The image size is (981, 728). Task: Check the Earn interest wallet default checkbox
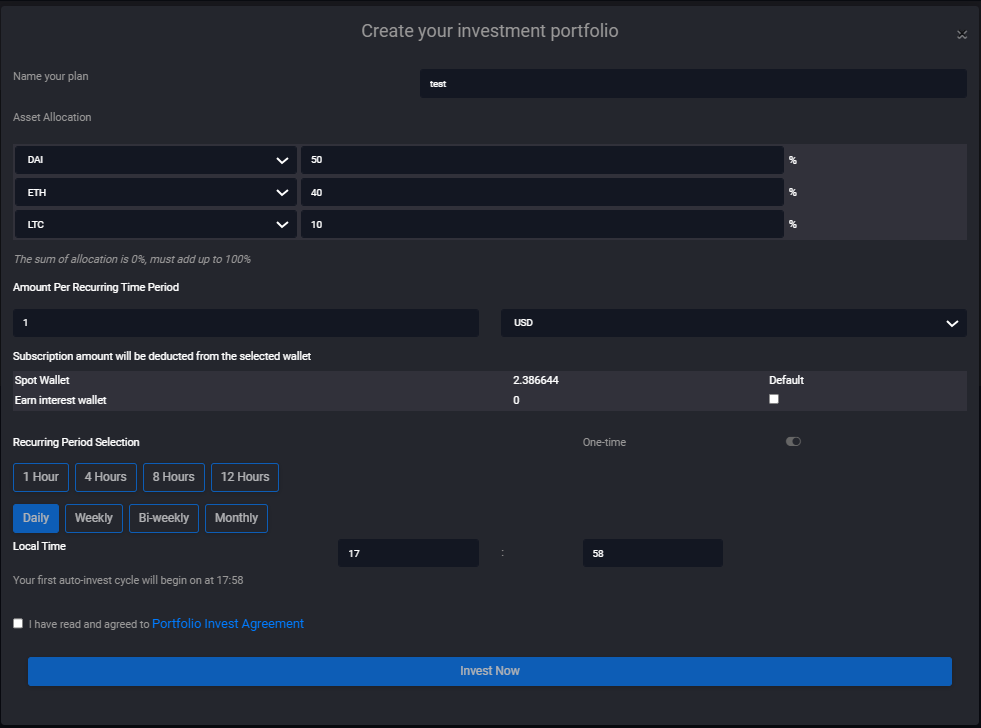point(773,399)
